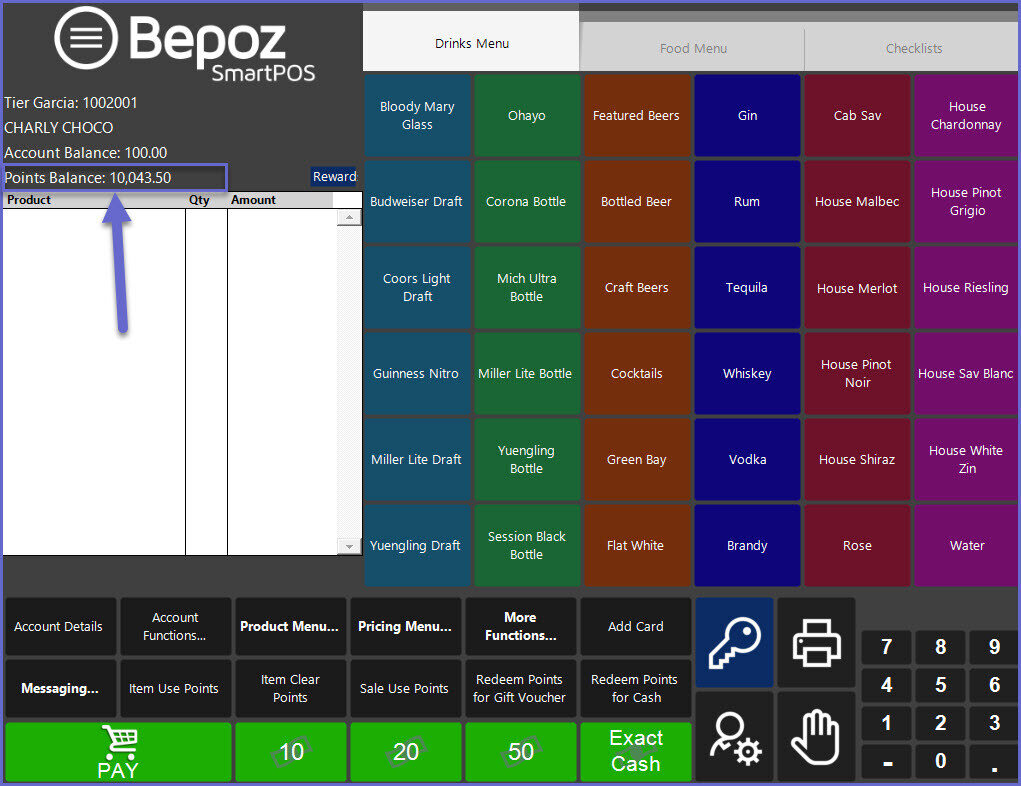
Task: Open the Pricing Menu
Action: [404, 626]
